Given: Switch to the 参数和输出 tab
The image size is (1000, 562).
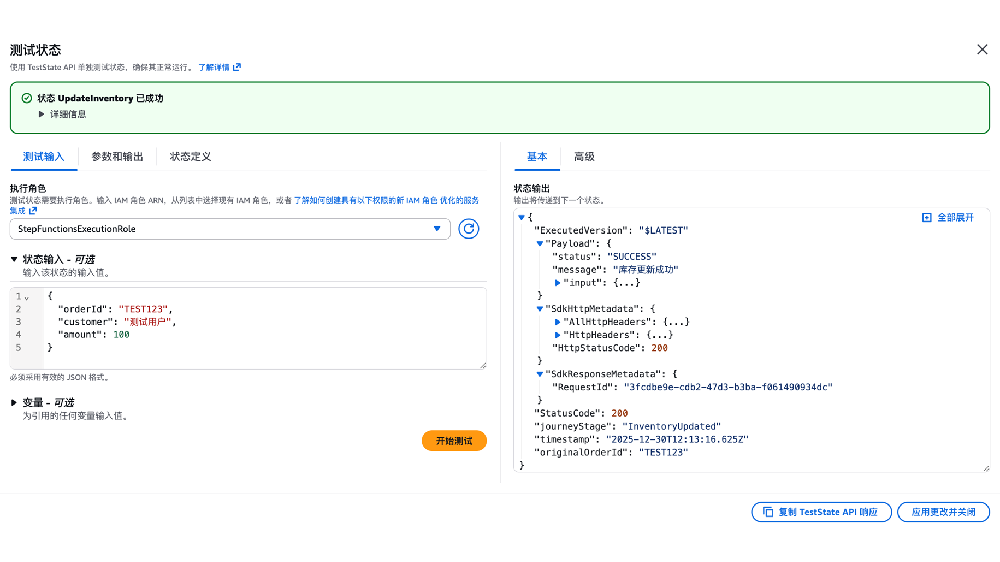Looking at the screenshot, I should click(x=117, y=157).
